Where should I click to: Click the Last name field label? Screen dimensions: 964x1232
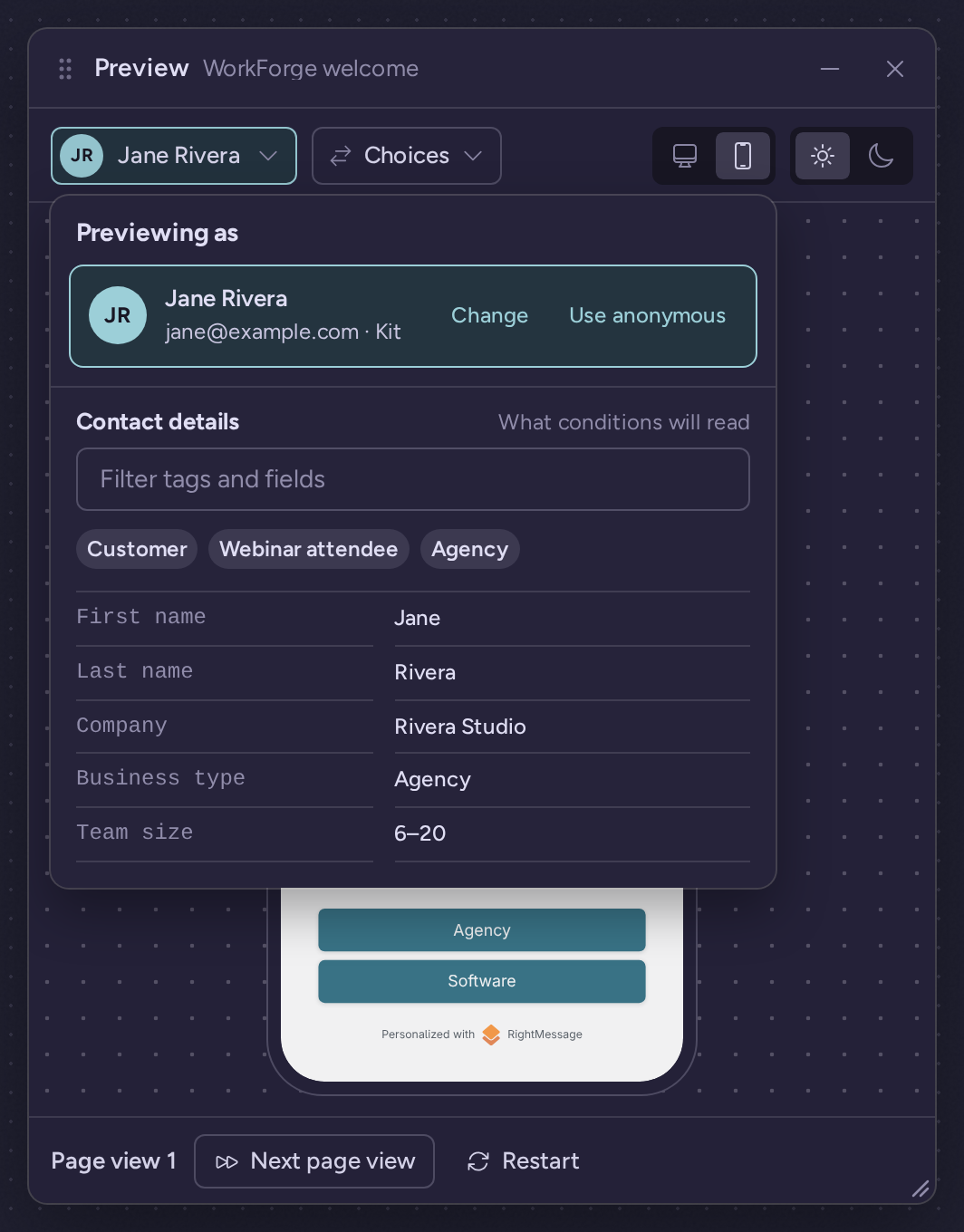point(135,671)
